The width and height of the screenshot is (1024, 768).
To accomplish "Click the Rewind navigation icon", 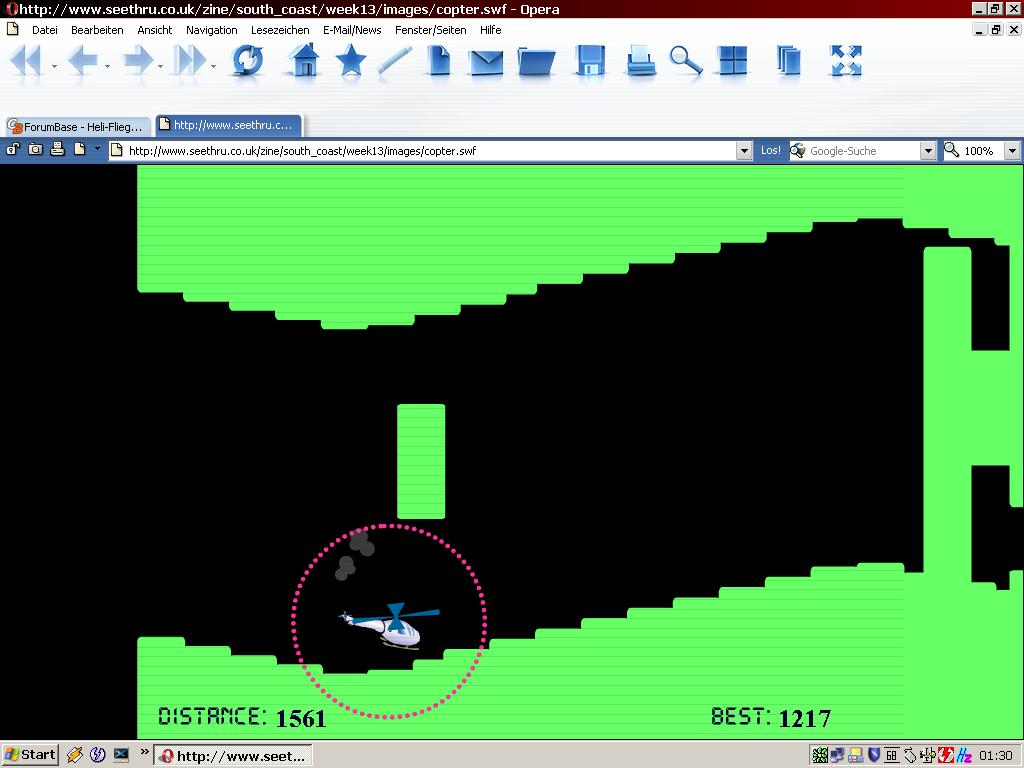I will [26, 61].
